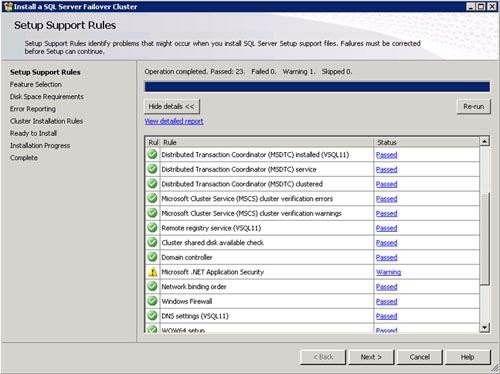Image resolution: width=500 pixels, height=374 pixels.
Task: Select Cluster Installation Rules step in sidebar
Action: pos(46,121)
